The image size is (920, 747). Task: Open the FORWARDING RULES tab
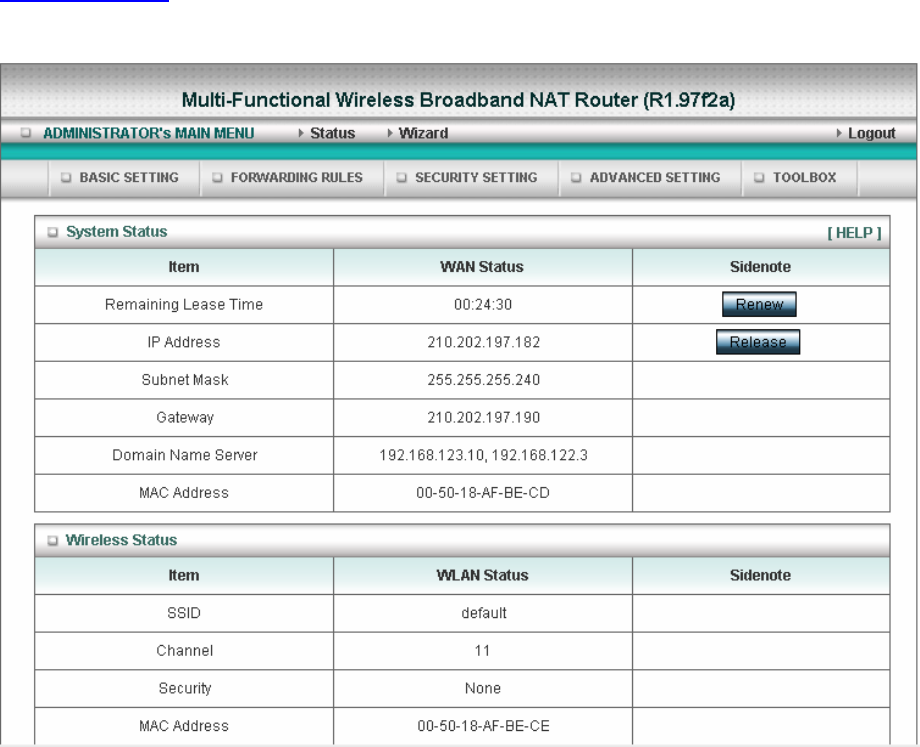pyautogui.click(x=296, y=177)
